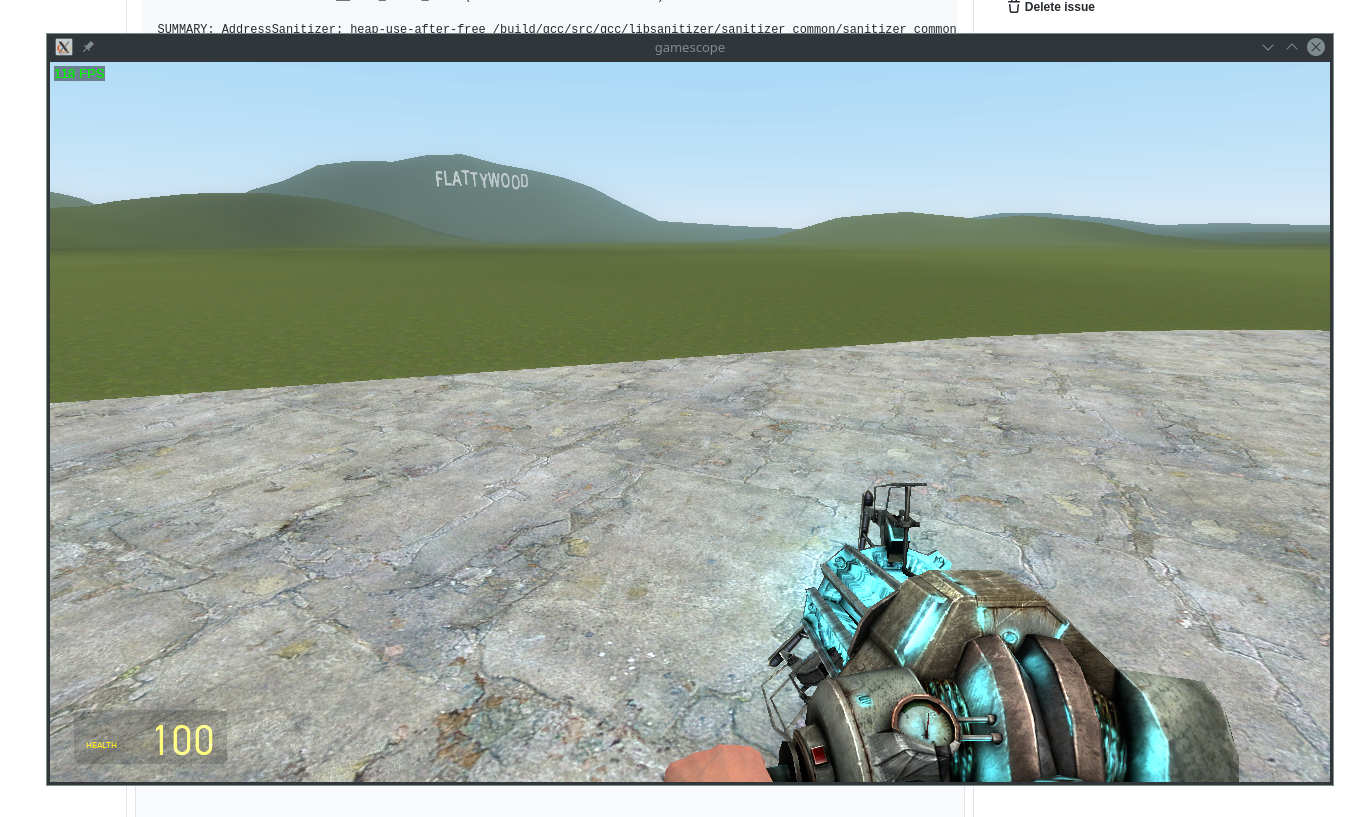Click the FLATTYWOOD sign on the hillside
The height and width of the screenshot is (817, 1366).
[x=481, y=181]
